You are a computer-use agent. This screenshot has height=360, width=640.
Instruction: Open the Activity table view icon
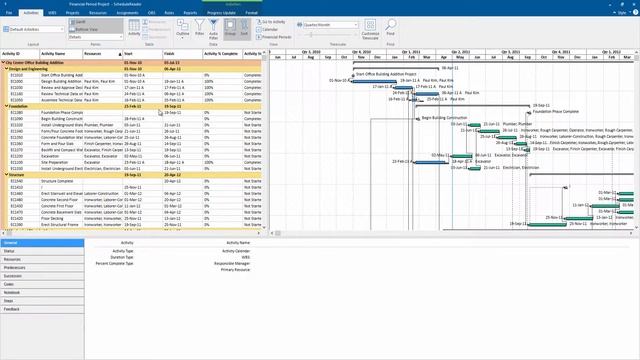(134, 27)
